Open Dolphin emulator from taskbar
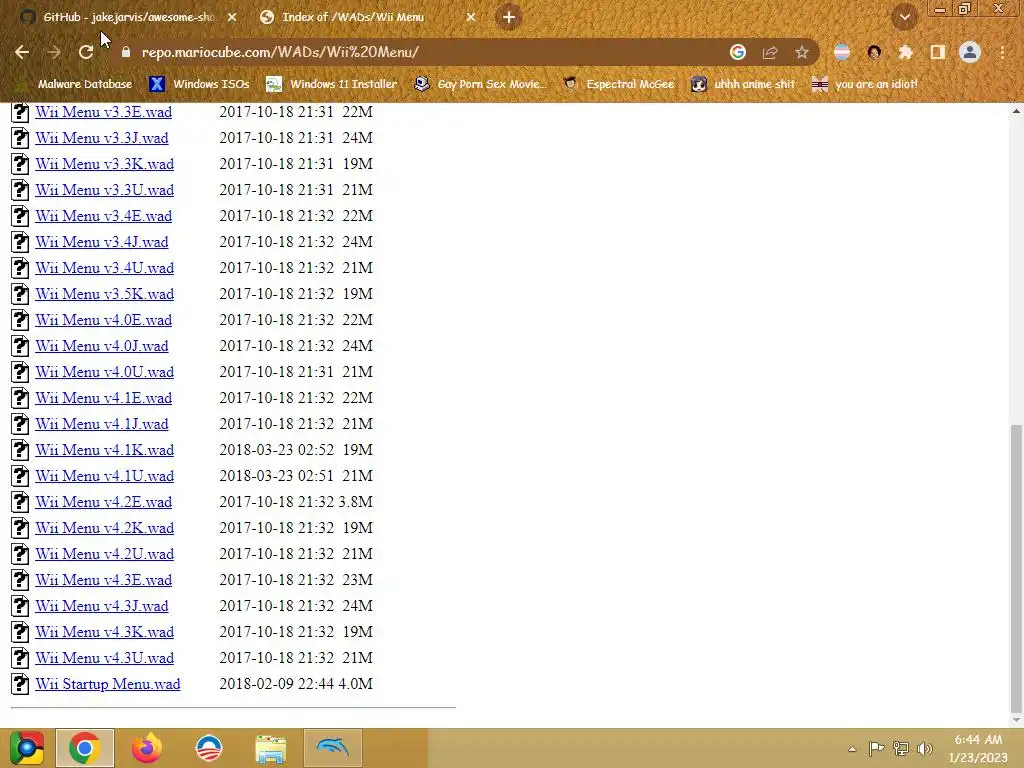 coord(332,748)
